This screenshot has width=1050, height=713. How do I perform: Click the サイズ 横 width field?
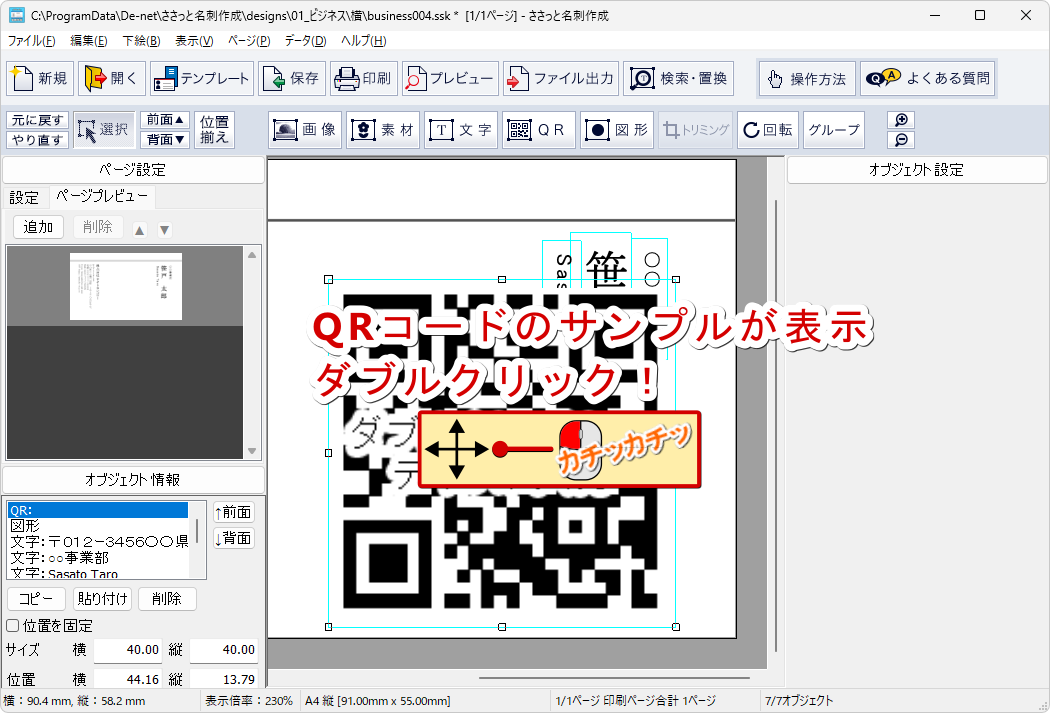click(x=128, y=649)
